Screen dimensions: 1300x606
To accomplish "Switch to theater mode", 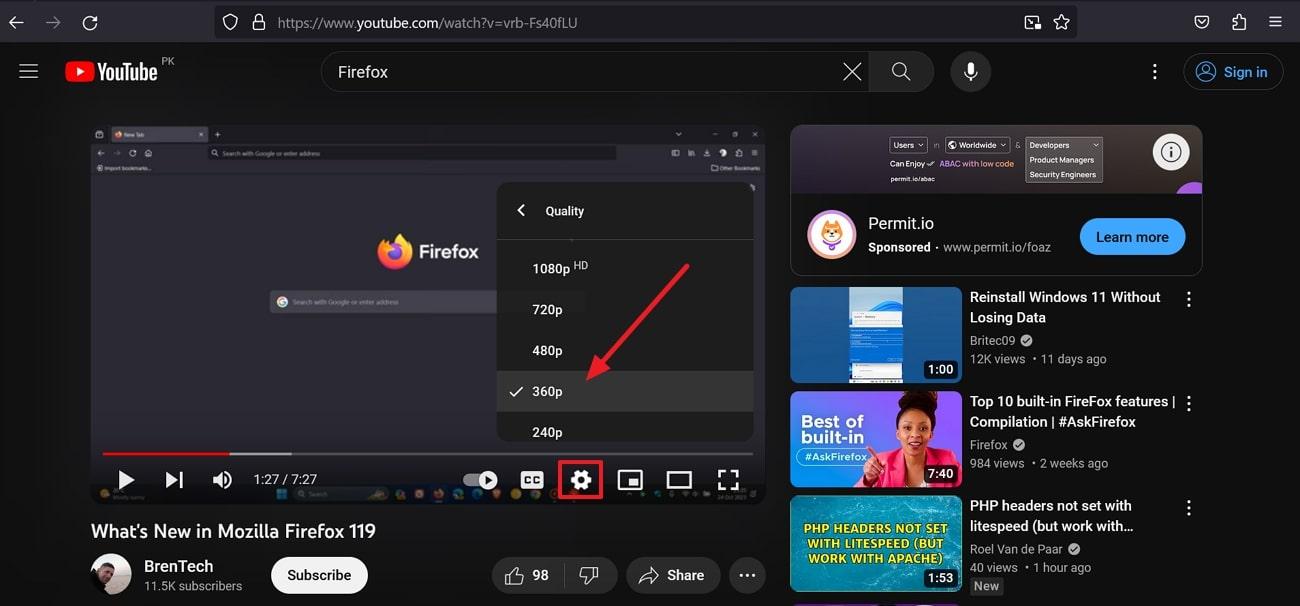I will click(x=679, y=480).
